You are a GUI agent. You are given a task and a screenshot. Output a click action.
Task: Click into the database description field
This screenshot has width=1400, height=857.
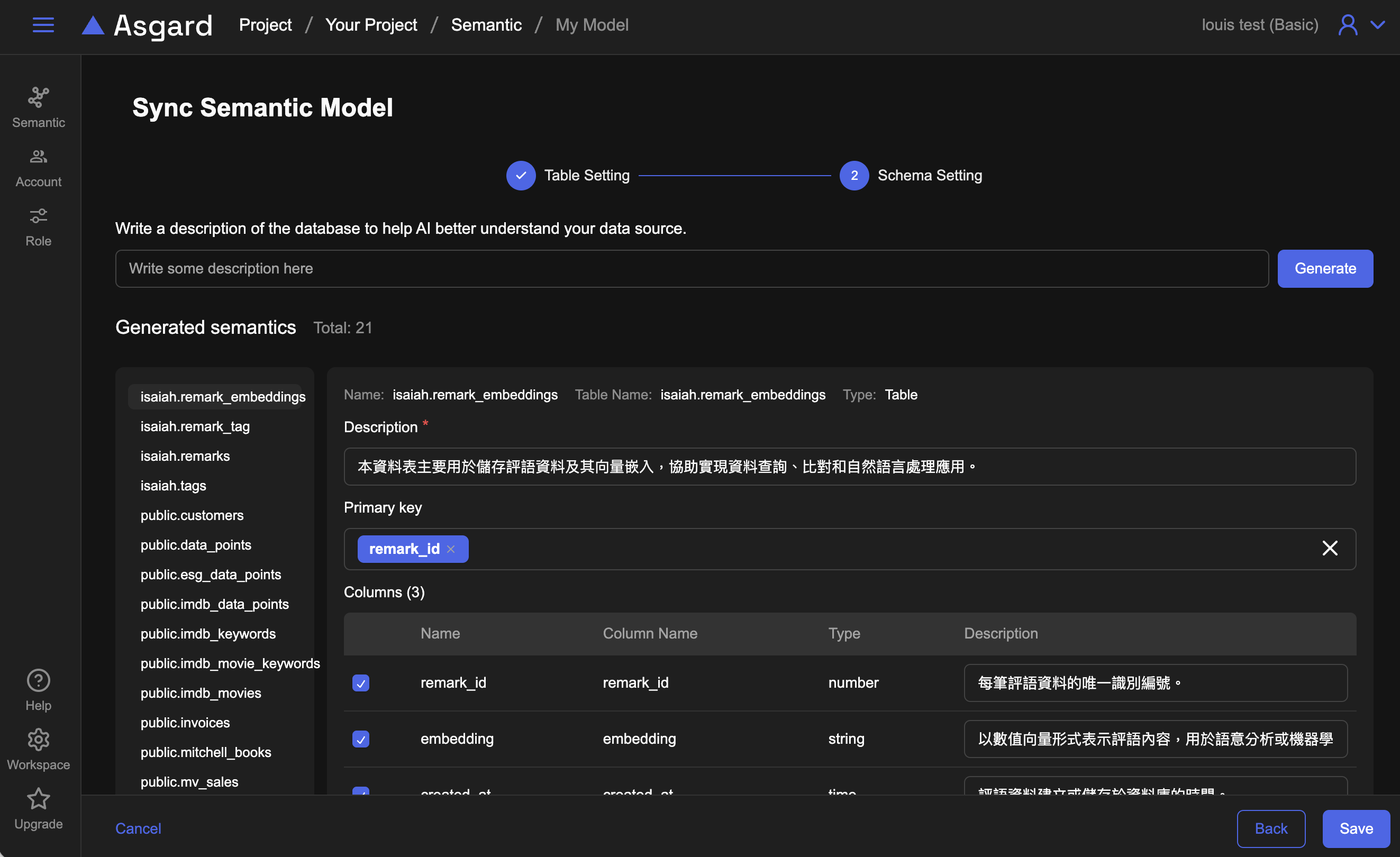[x=691, y=268]
